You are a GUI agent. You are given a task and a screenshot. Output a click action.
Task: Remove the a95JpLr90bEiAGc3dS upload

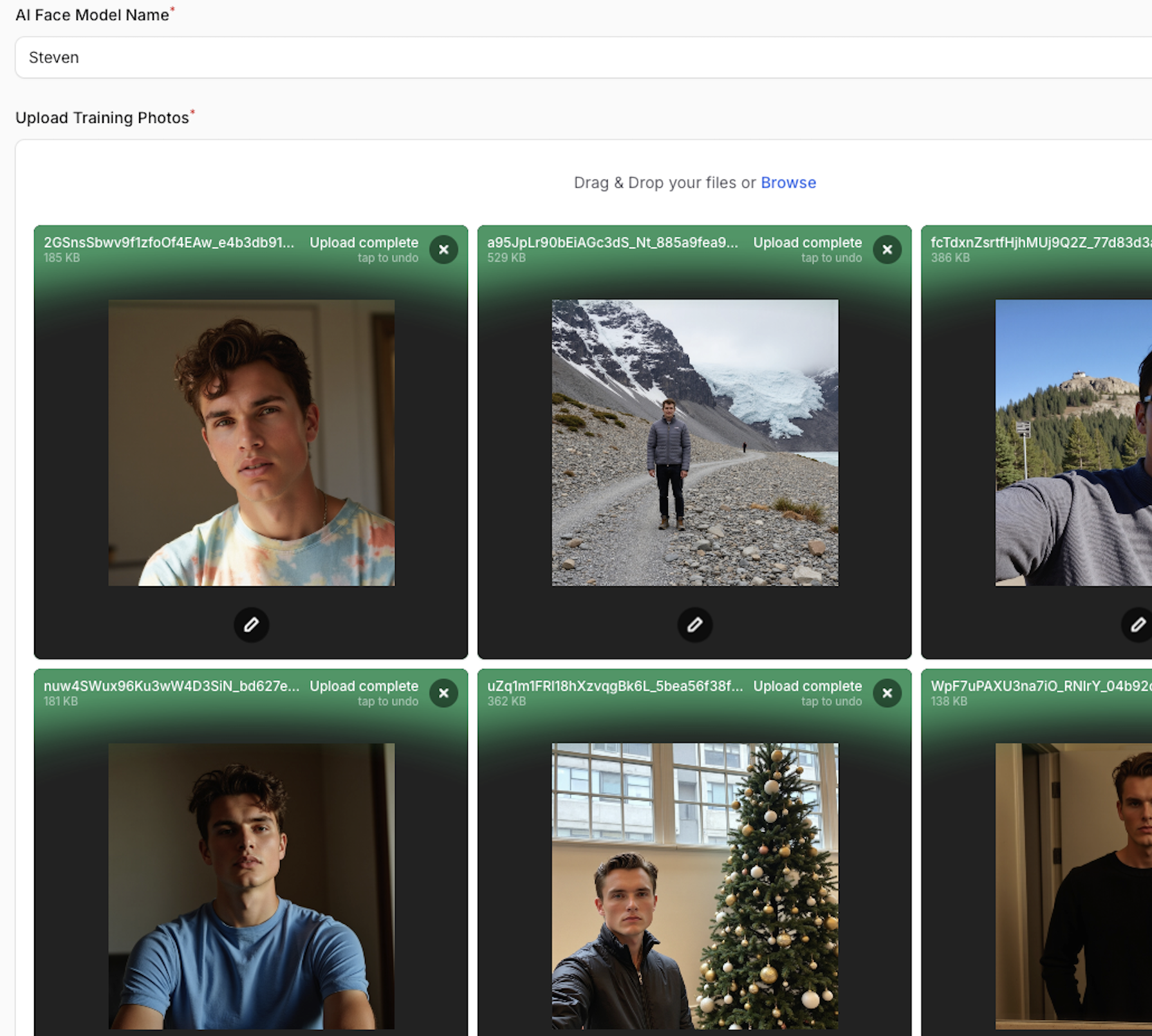coord(887,250)
